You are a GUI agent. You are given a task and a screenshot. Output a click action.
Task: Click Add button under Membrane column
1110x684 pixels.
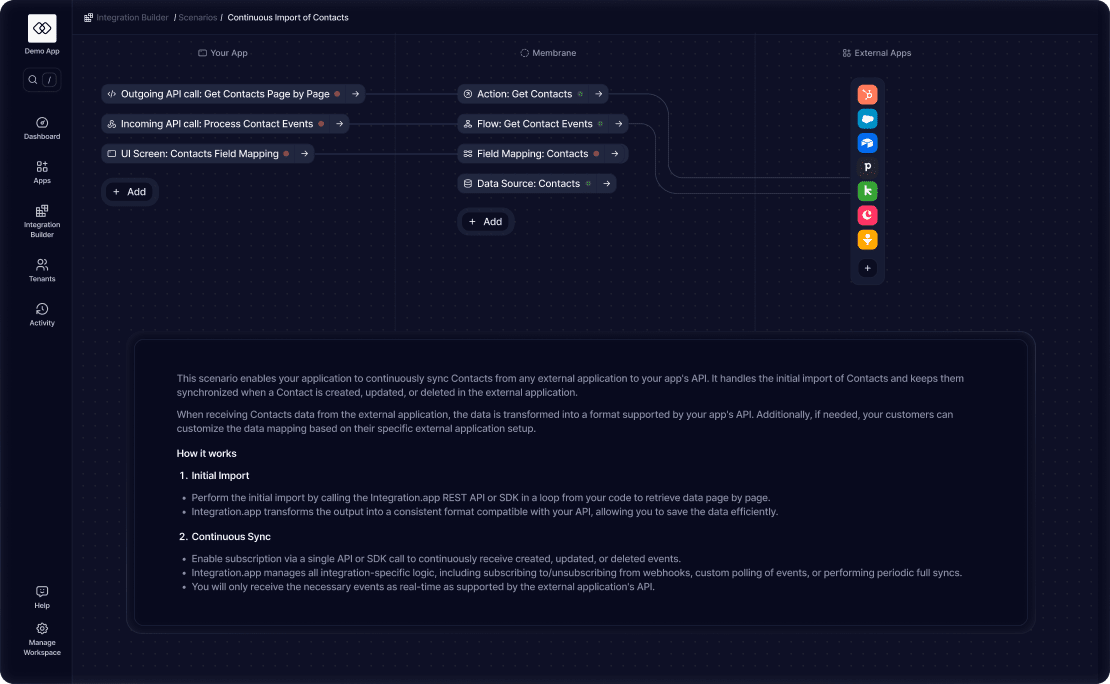coord(486,222)
